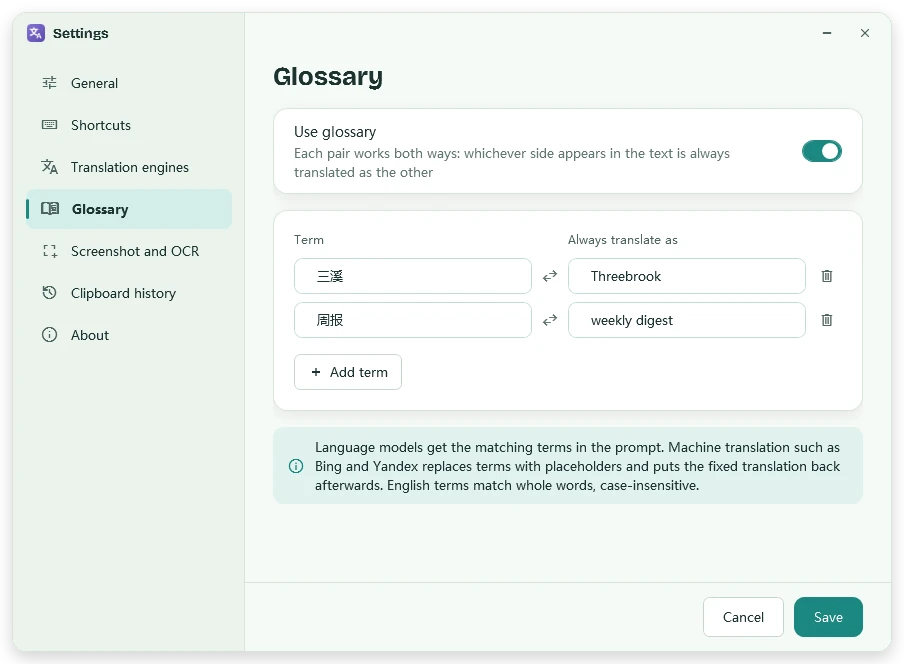
Task: Click swap arrows next to Threebrook
Action: click(550, 276)
